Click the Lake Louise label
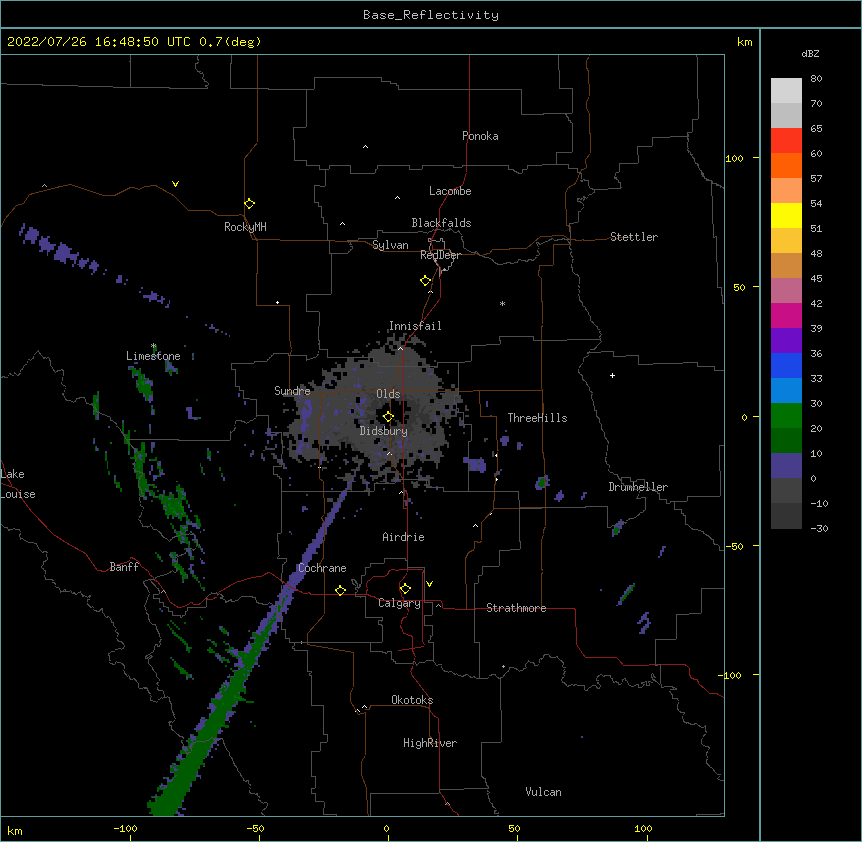Viewport: 862px width, 842px height. point(18,484)
